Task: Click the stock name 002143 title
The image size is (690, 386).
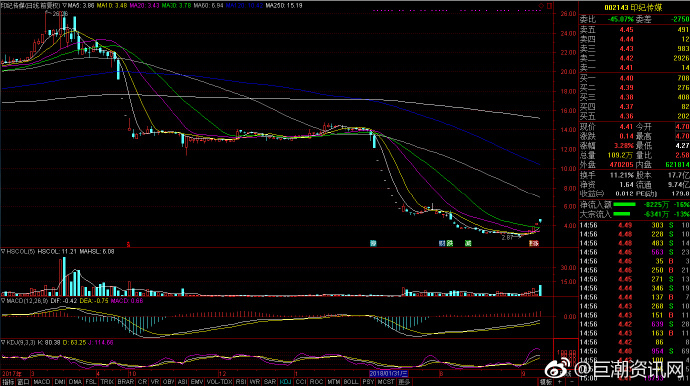Action: 633,7
